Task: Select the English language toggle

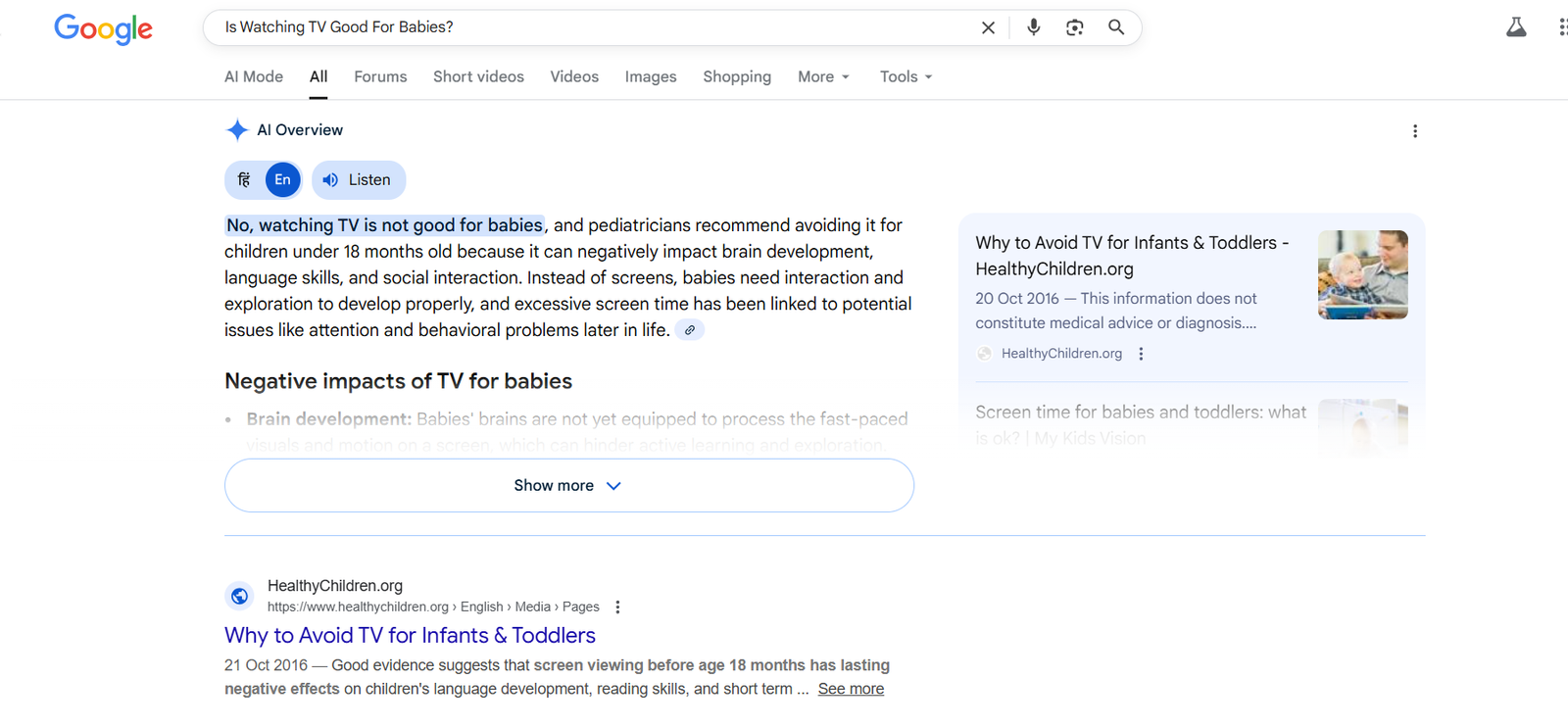Action: [x=282, y=180]
